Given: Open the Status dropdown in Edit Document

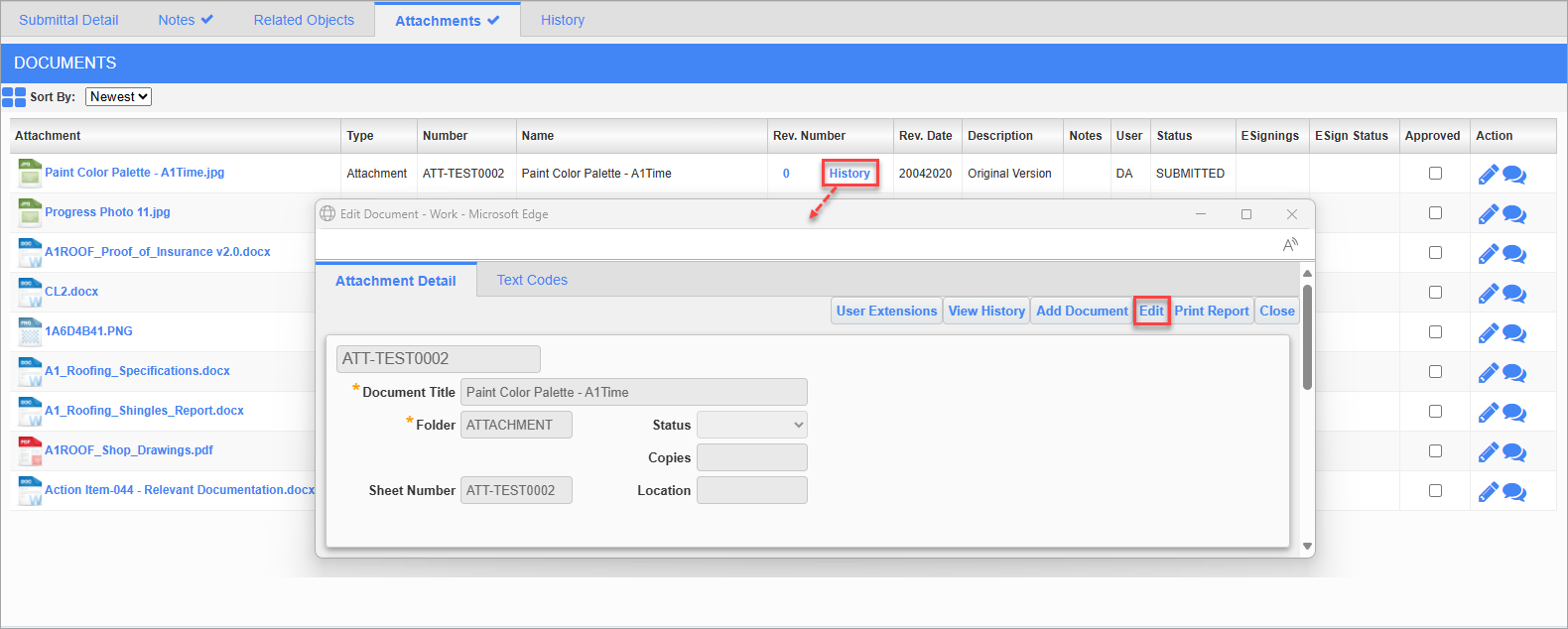Looking at the screenshot, I should click(752, 425).
